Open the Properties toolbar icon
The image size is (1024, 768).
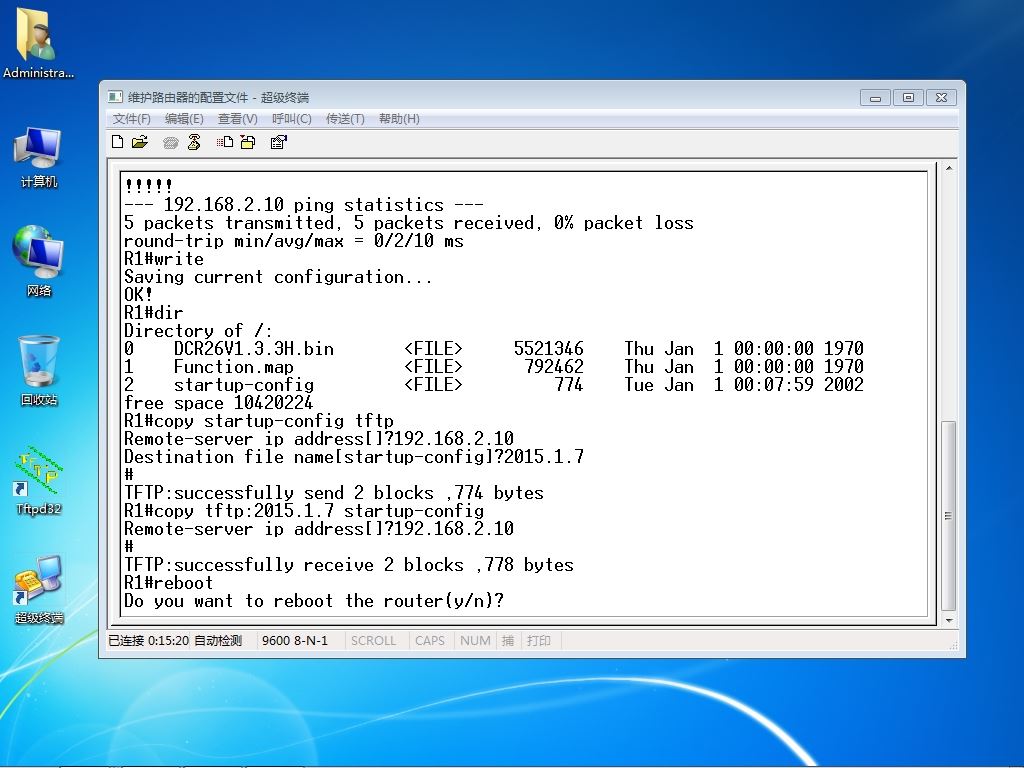[x=279, y=142]
